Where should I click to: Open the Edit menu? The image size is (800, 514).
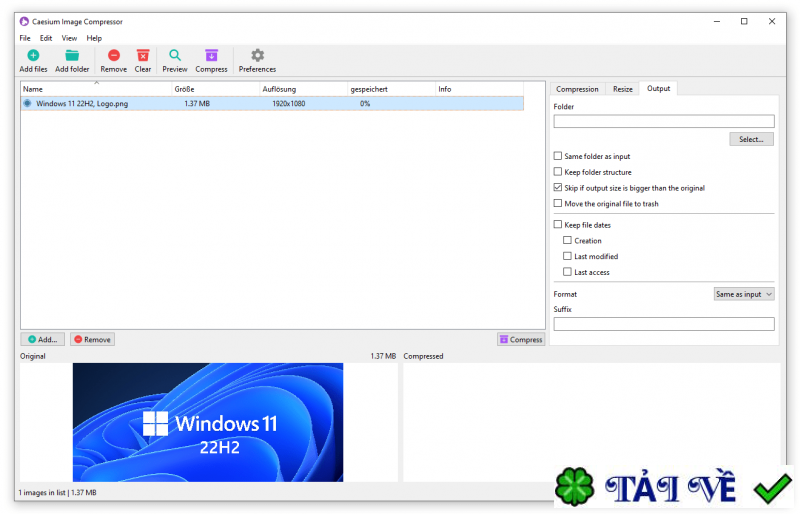coord(46,38)
